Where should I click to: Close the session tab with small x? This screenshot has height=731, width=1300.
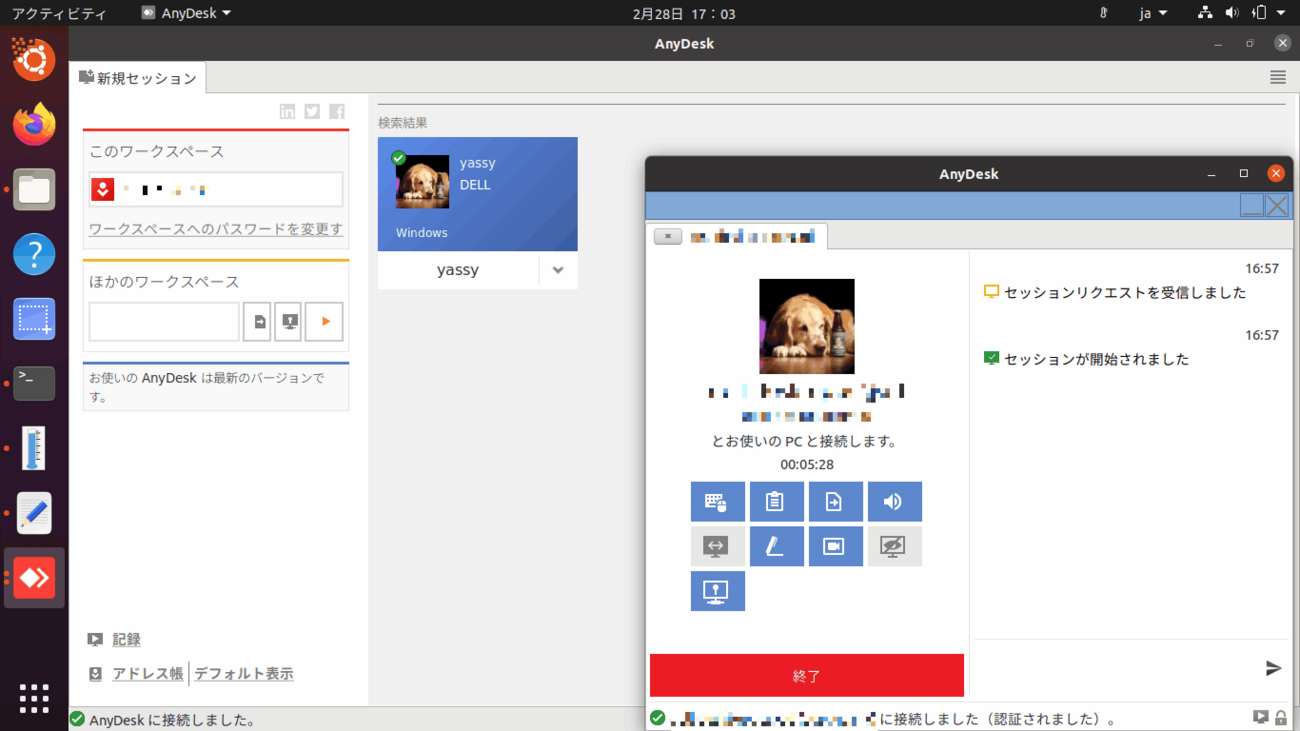(667, 237)
